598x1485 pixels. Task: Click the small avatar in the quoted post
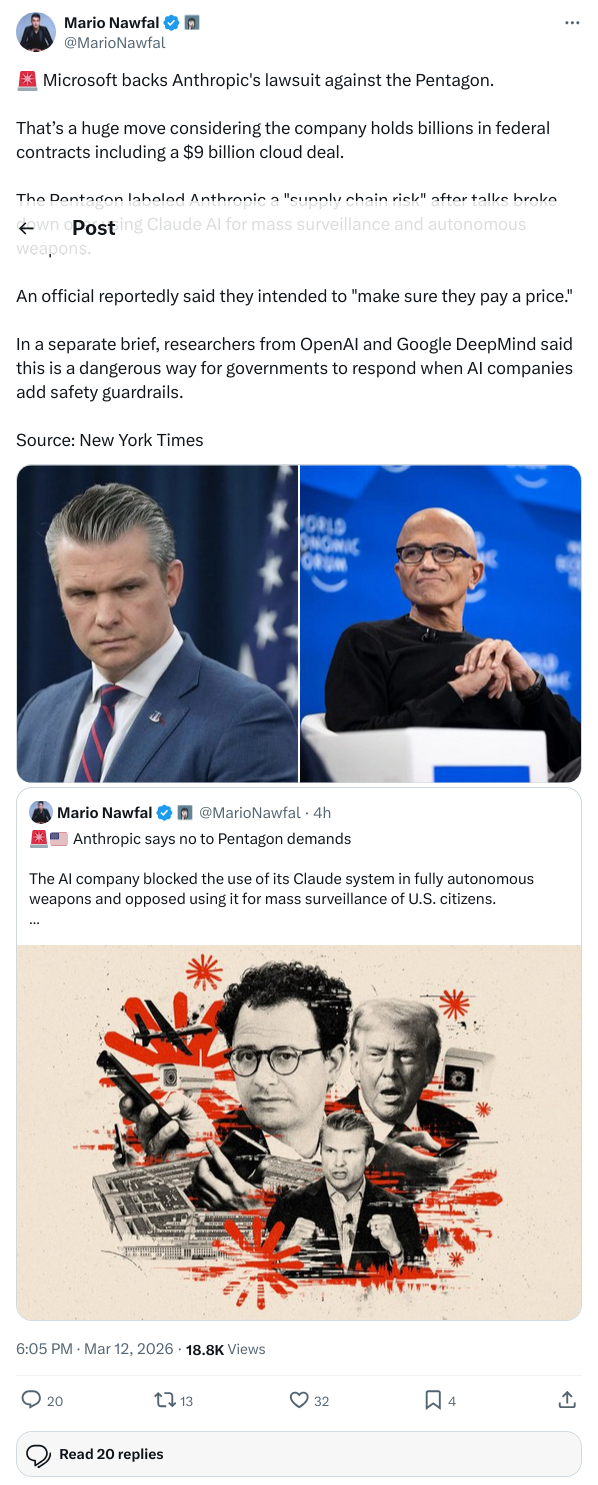coord(41,812)
